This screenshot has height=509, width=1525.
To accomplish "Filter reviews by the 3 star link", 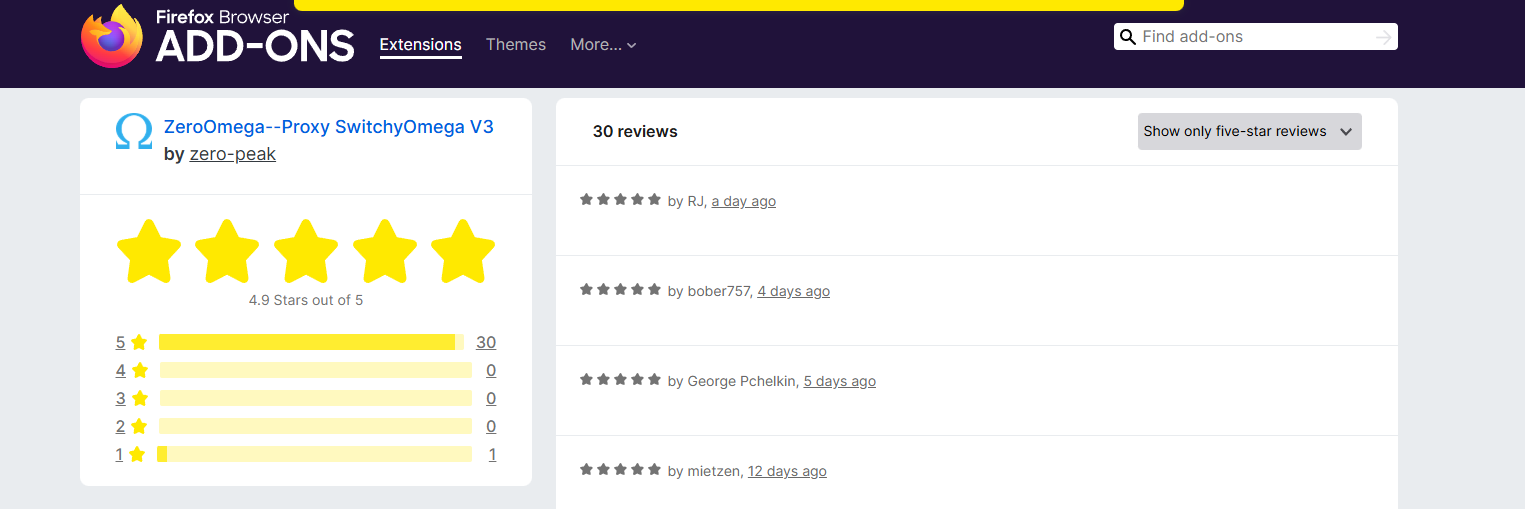I will click(120, 398).
